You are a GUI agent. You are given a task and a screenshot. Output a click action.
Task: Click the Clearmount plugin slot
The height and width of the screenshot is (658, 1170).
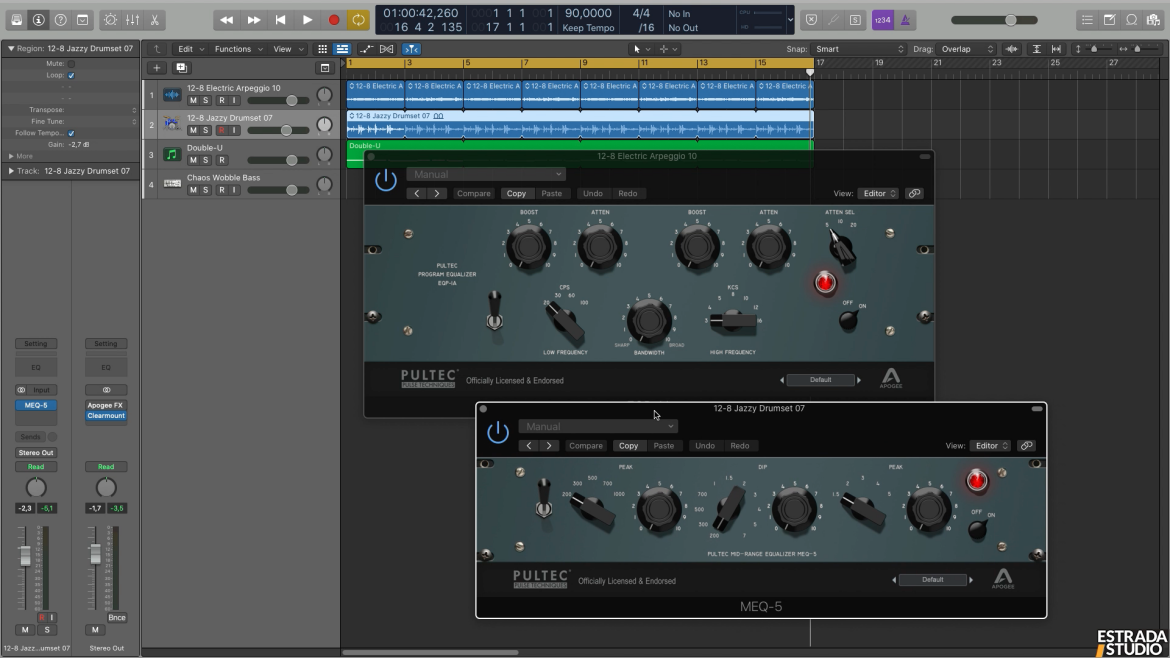click(x=106, y=416)
